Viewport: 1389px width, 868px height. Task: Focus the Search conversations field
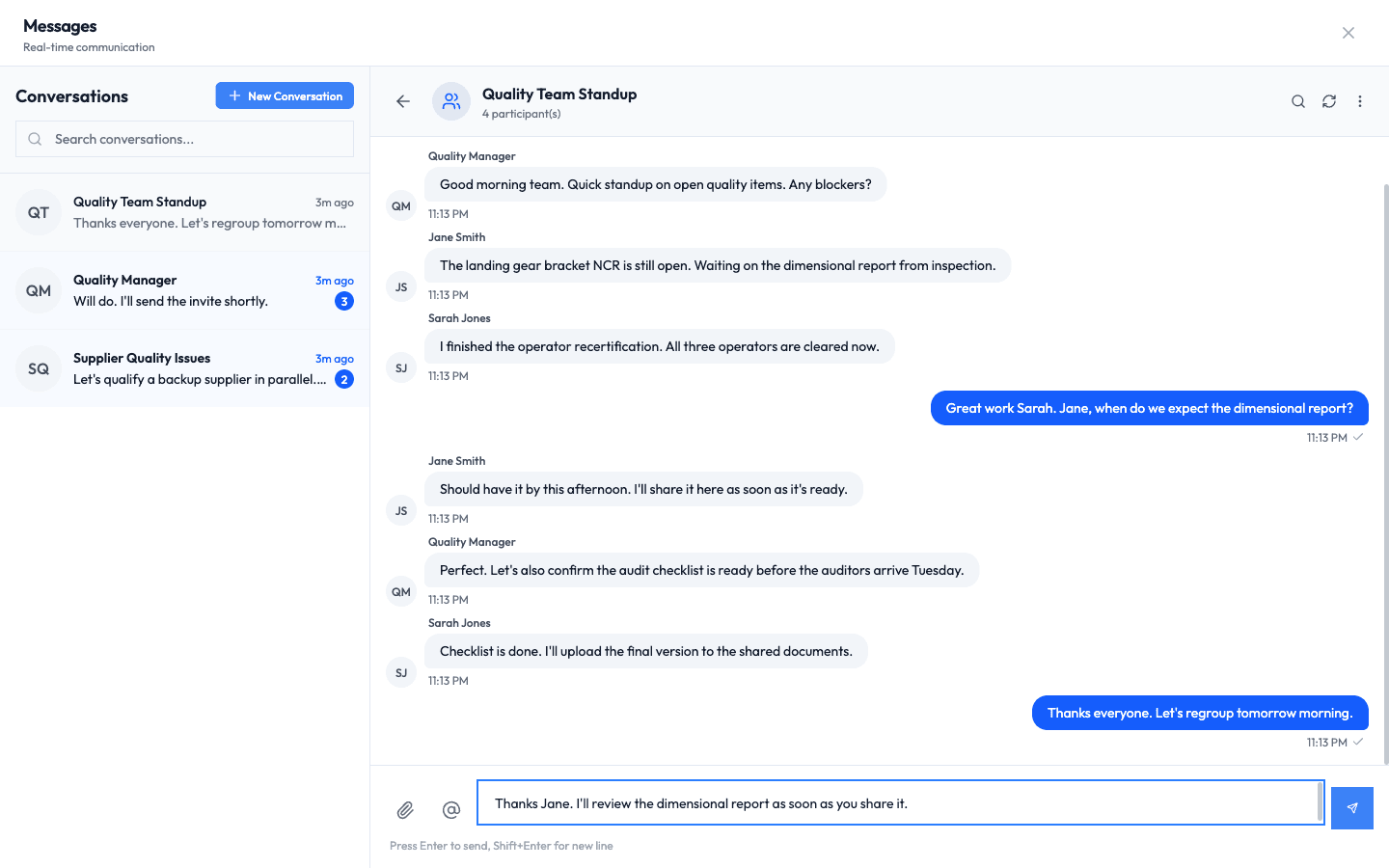[x=184, y=139]
